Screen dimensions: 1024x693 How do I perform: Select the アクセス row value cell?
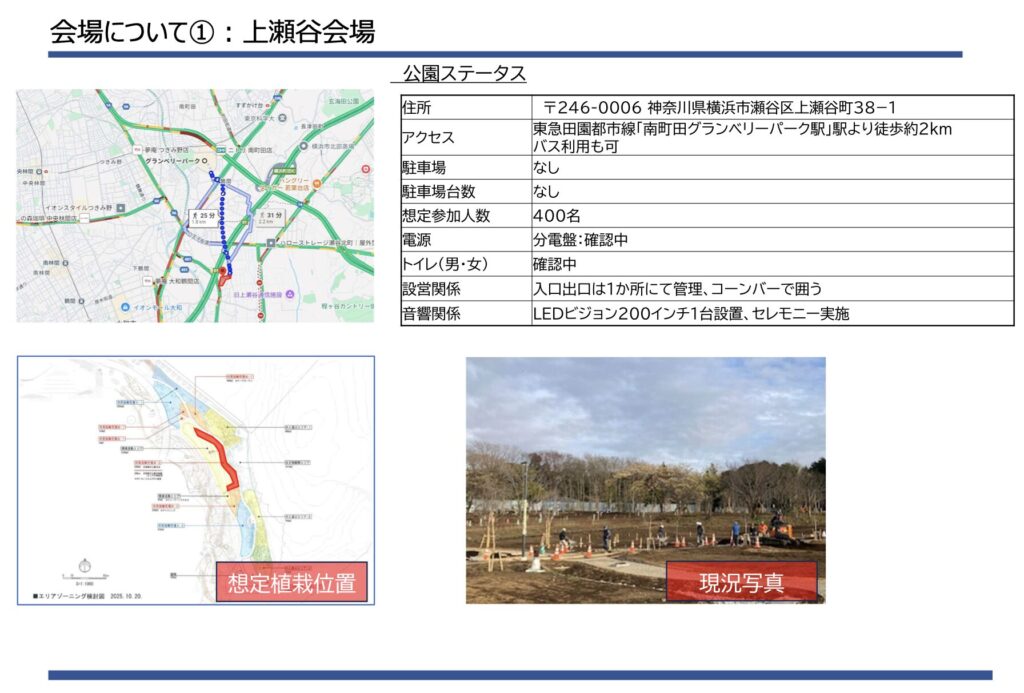coord(771,138)
